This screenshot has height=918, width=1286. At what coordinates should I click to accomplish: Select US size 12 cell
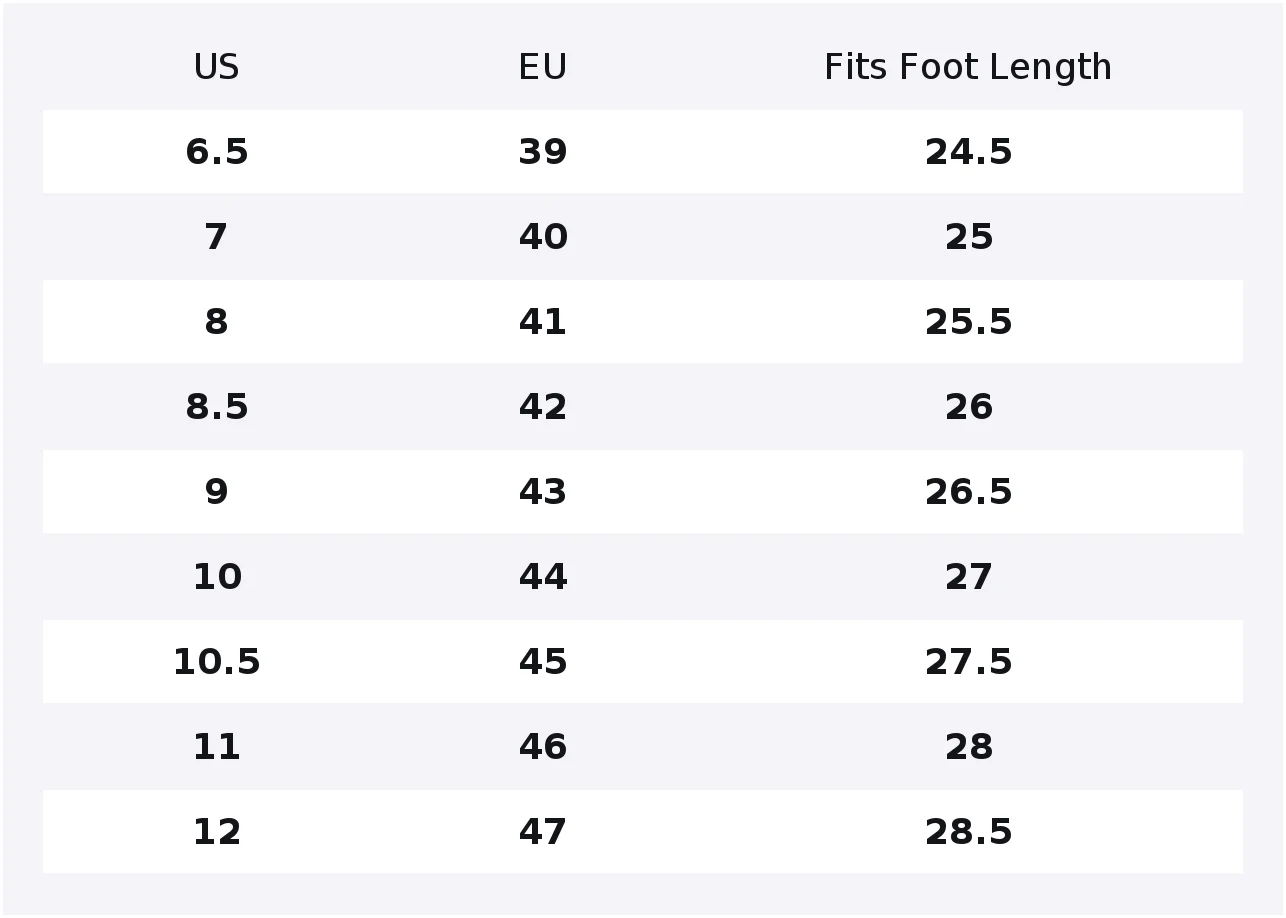pos(216,832)
